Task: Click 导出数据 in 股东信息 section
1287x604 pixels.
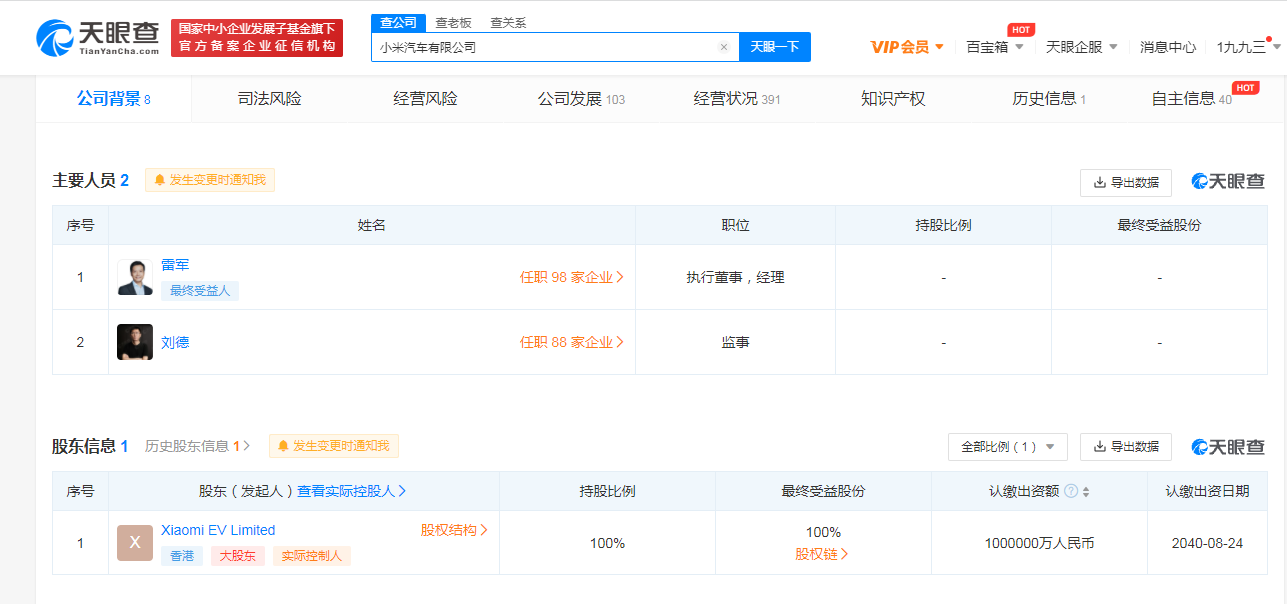Action: (1126, 447)
